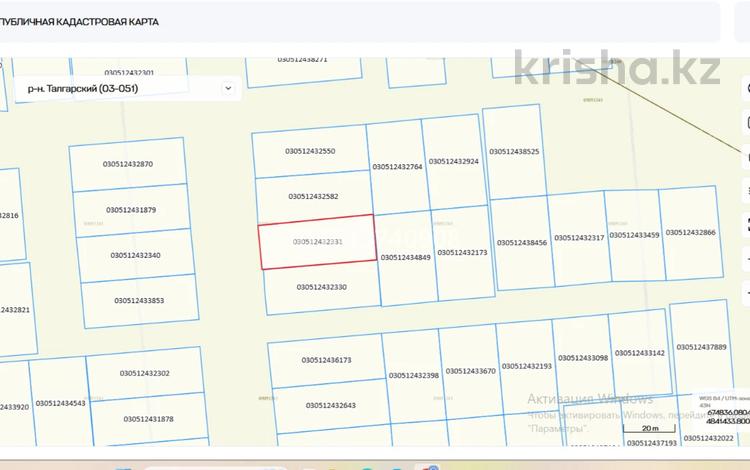750x470 pixels.
Task: Select parcel 030512432340
Action: 135,255
